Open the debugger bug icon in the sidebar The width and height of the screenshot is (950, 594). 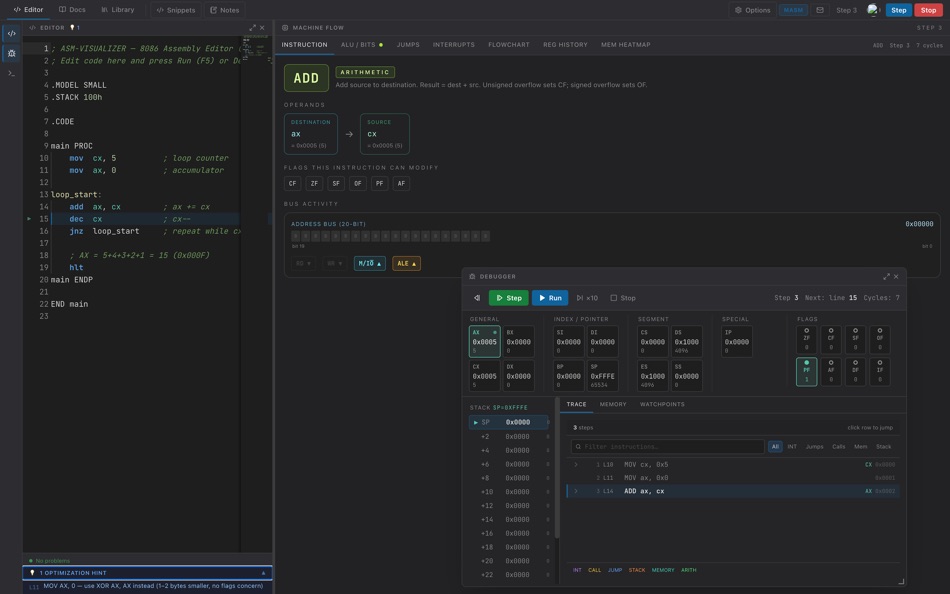tap(12, 53)
